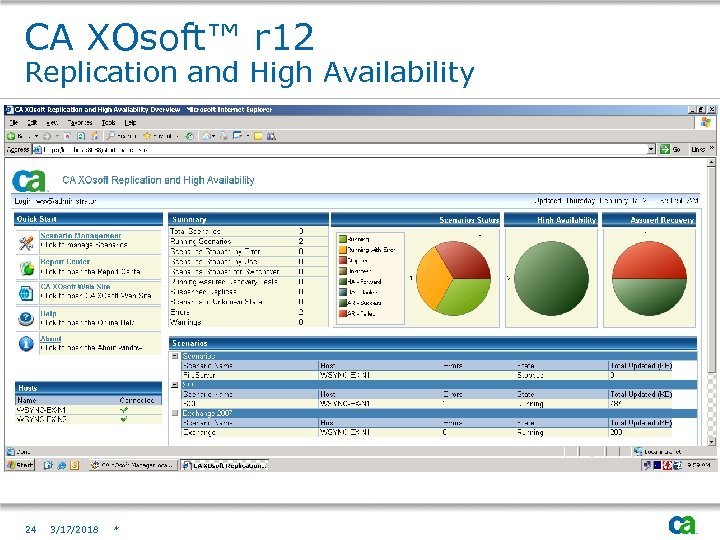Open the Report Center link
Image resolution: width=720 pixels, height=540 pixels.
click(65, 261)
